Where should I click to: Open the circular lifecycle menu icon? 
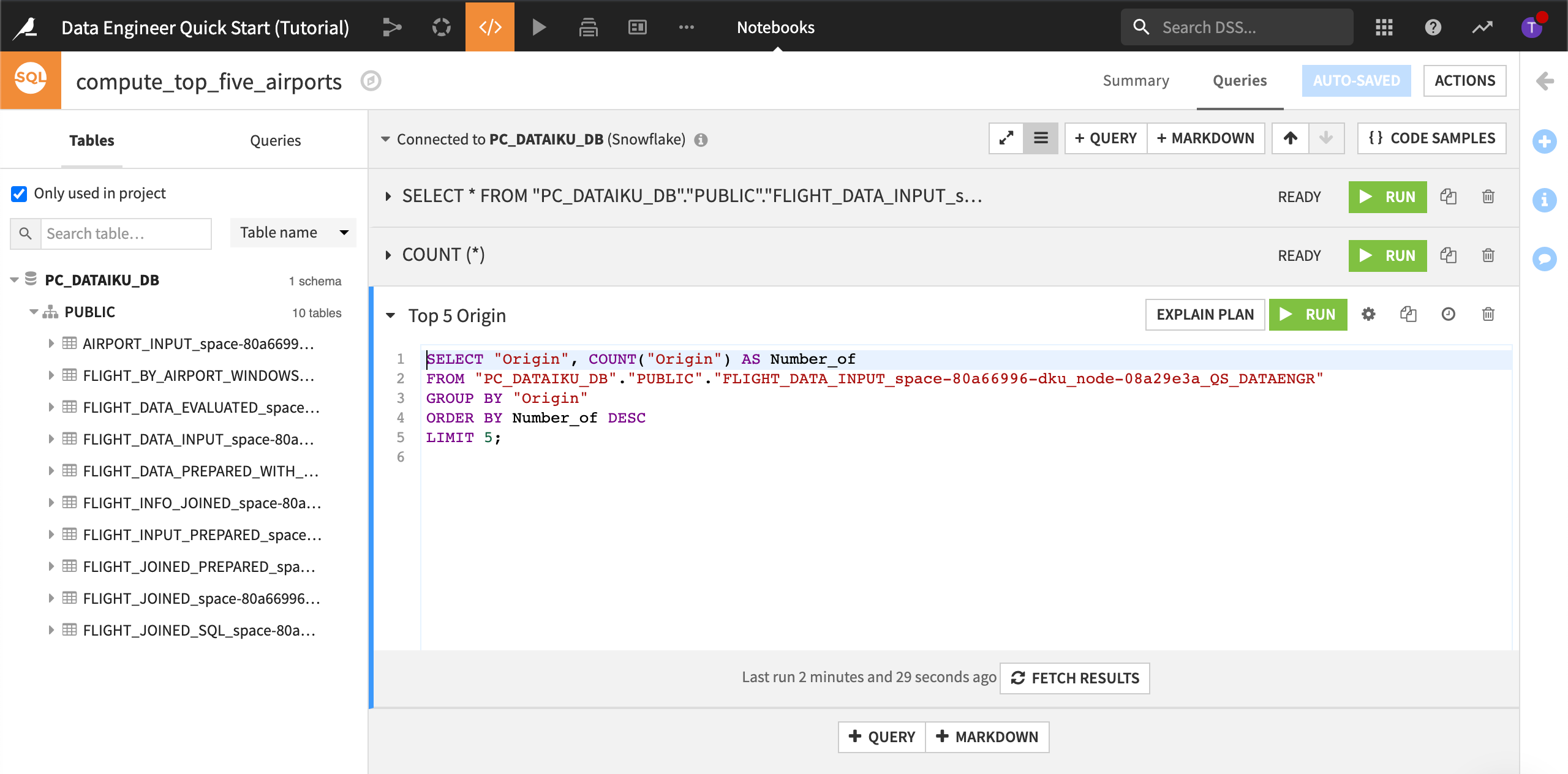441,27
